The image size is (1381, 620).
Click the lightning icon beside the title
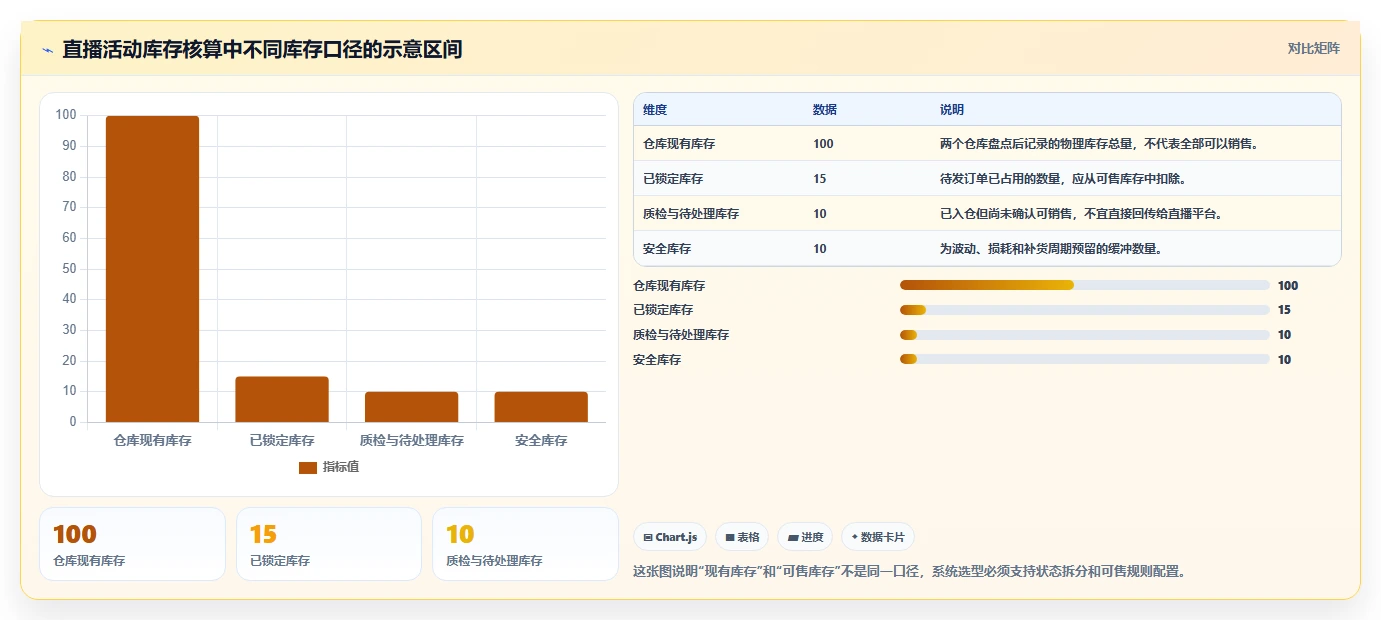click(47, 50)
